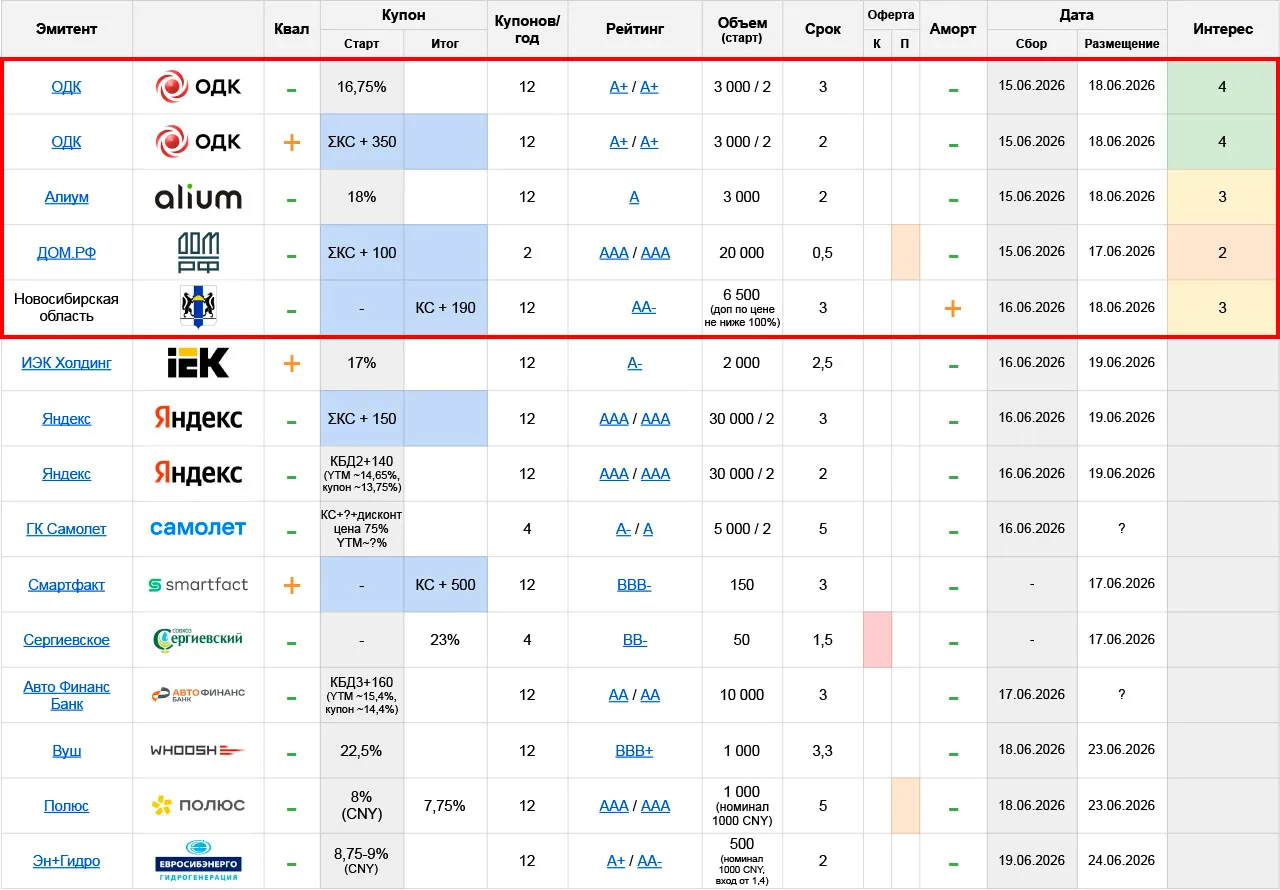
Task: Open the ДОМ.РФ issuer link
Action: pos(66,253)
